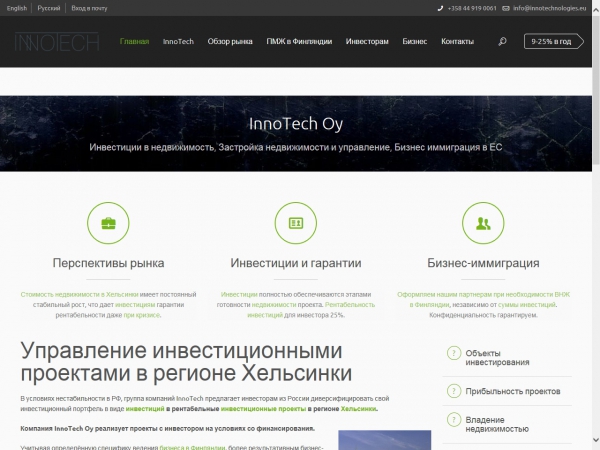Follow суммы инвестиций link
Image resolution: width=600 pixels, height=450 pixels.
527,305
